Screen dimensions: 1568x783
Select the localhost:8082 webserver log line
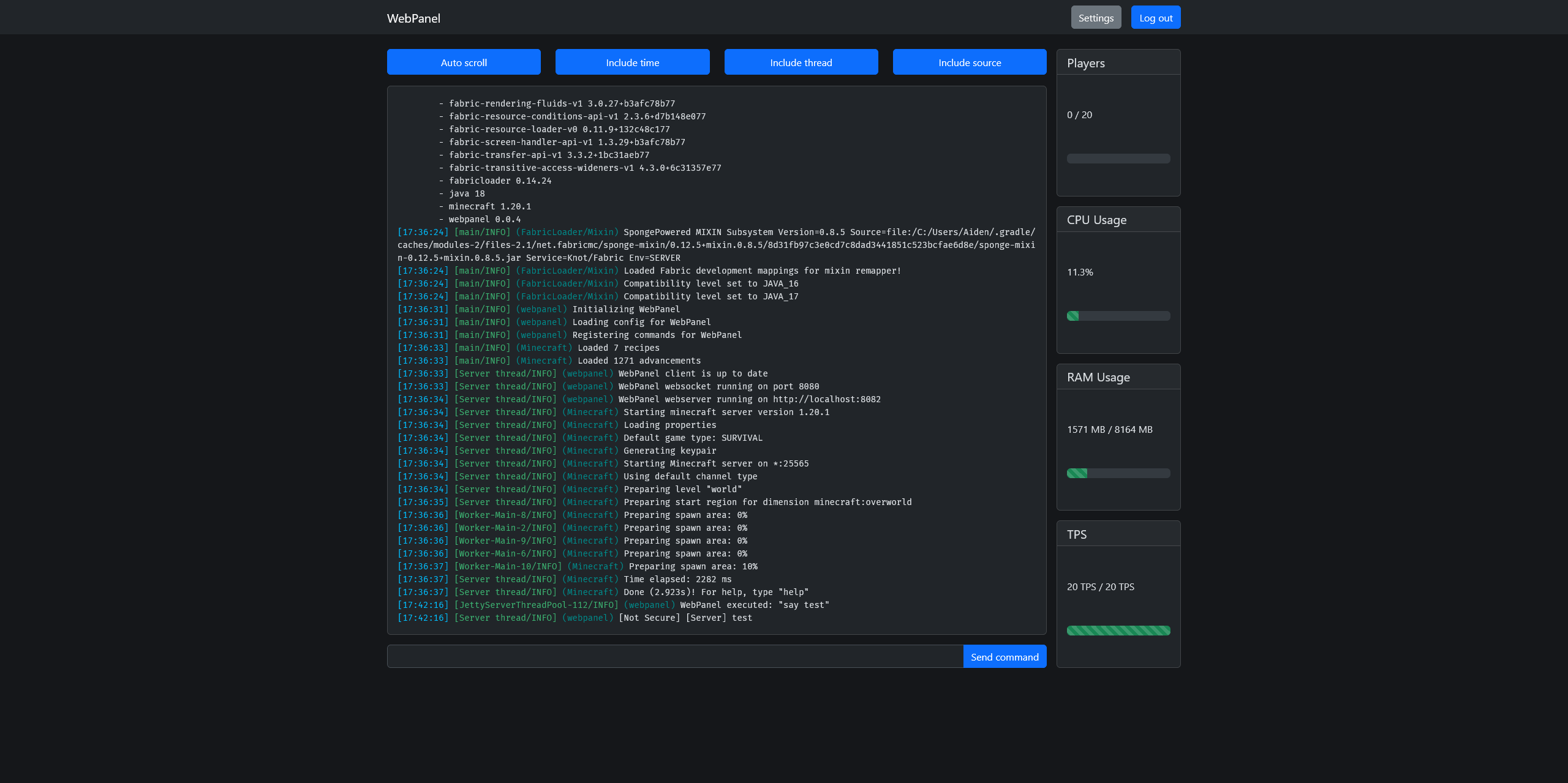coord(639,399)
